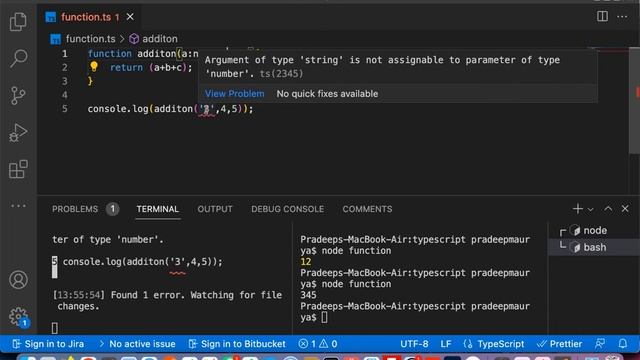Click the underlined '3' argument in code
The image size is (640, 360).
pyautogui.click(x=207, y=109)
